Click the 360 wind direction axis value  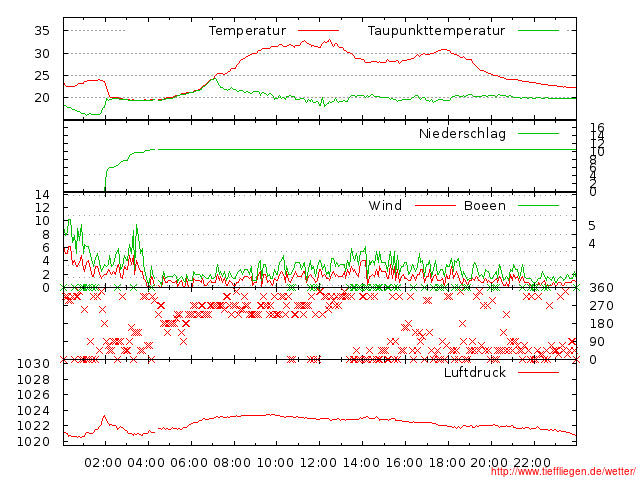601,288
